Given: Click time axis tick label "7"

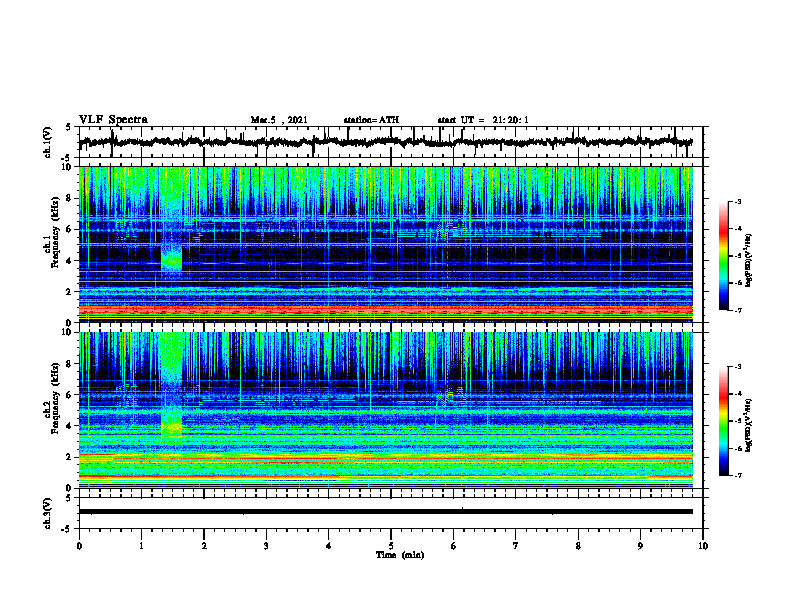Looking at the screenshot, I should pyautogui.click(x=516, y=546).
